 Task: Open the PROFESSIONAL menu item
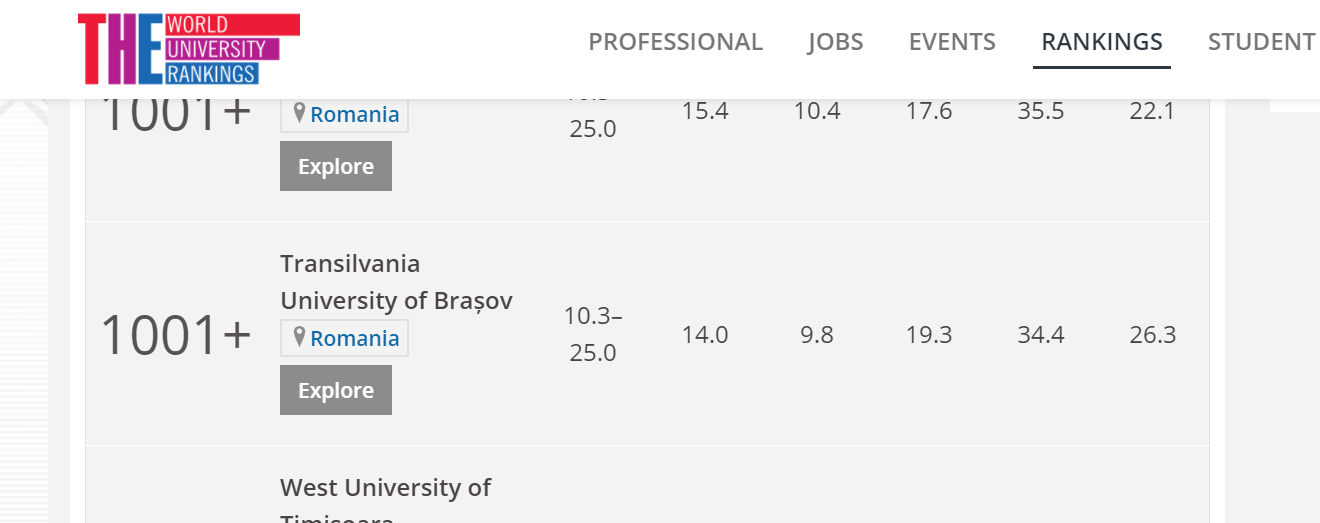pyautogui.click(x=675, y=42)
